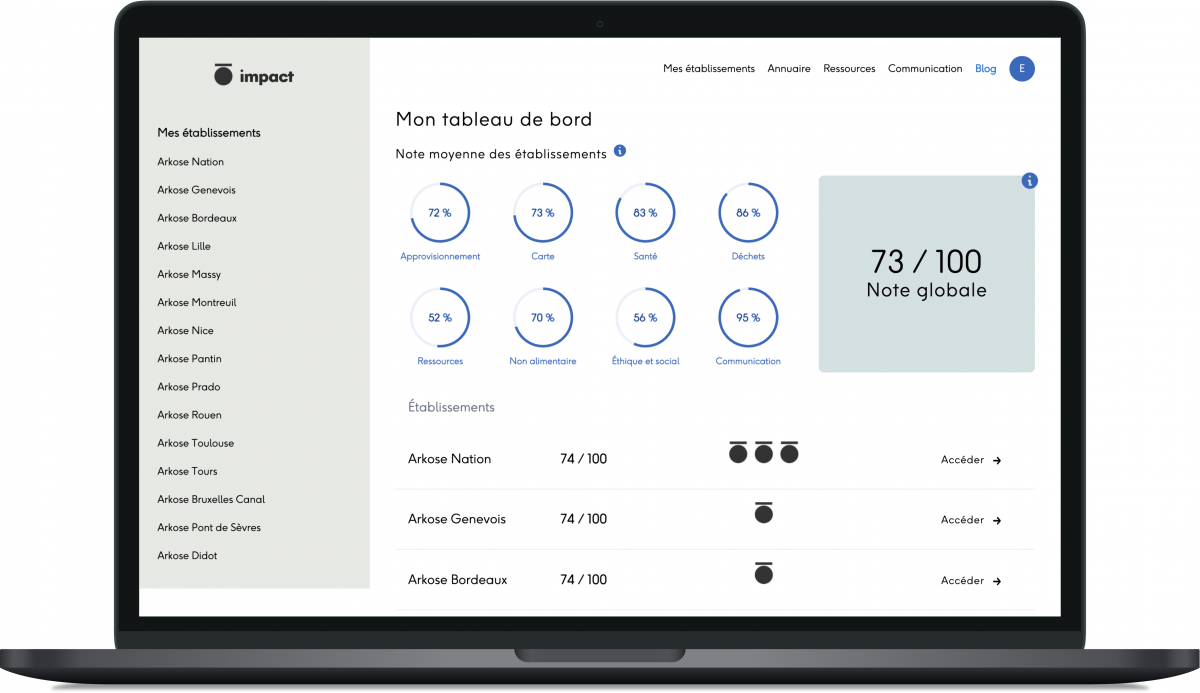Select Arkose Bruxelles Canal in the sidebar

click(x=211, y=499)
